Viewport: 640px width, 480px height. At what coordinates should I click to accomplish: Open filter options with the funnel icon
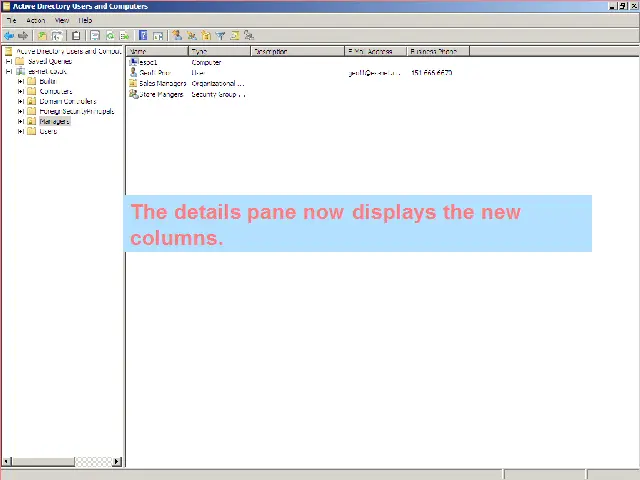point(220,36)
